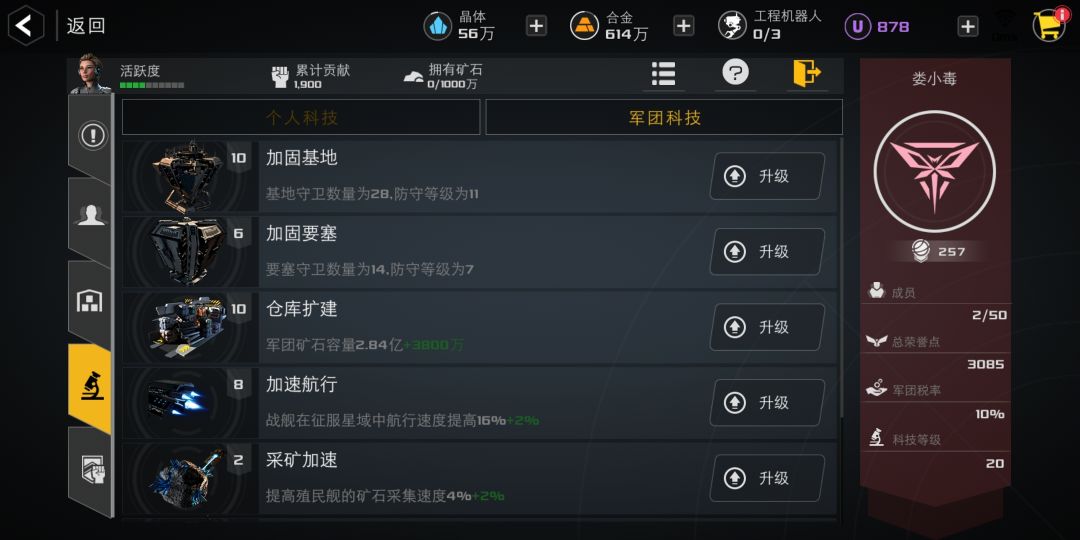The height and width of the screenshot is (540, 1080).
Task: Add more crystals with plus icon
Action: pos(536,26)
